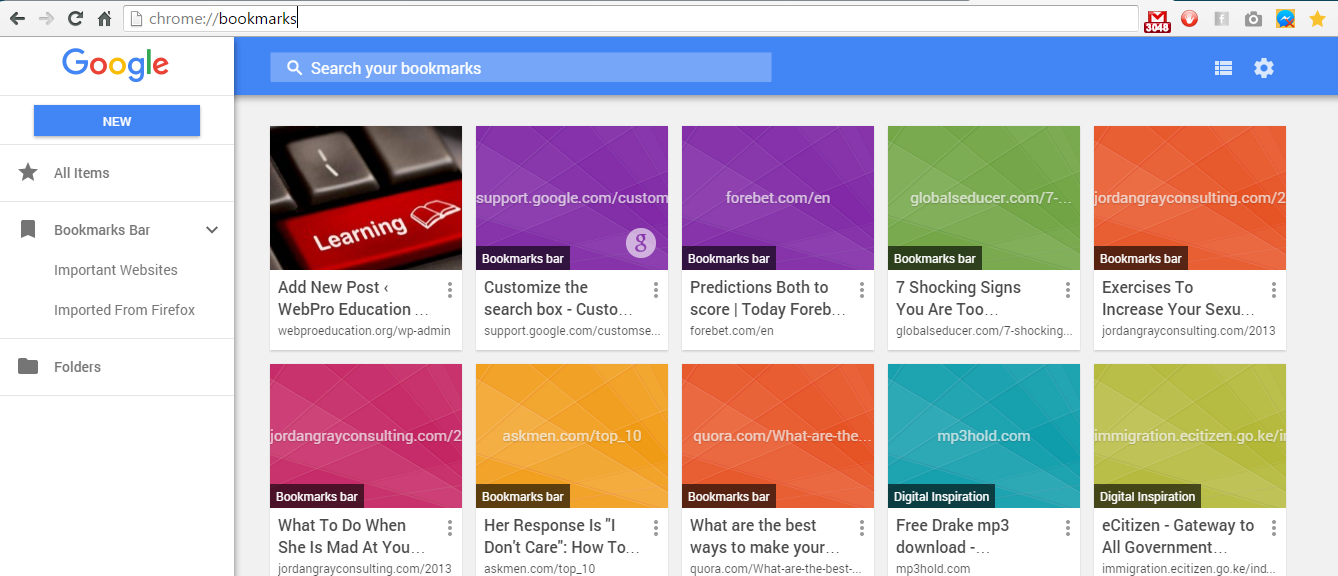Open the blue Messenger extension icon
Image resolution: width=1338 pixels, height=576 pixels.
(1286, 19)
